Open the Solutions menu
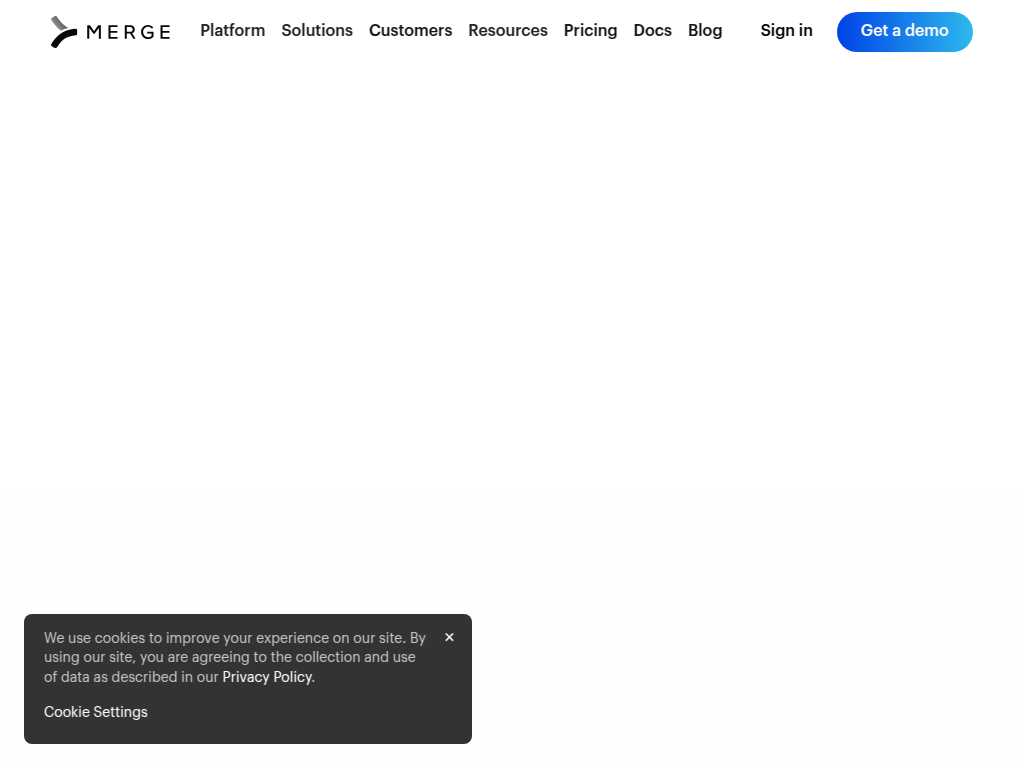The height and width of the screenshot is (768, 1024). pyautogui.click(x=317, y=31)
